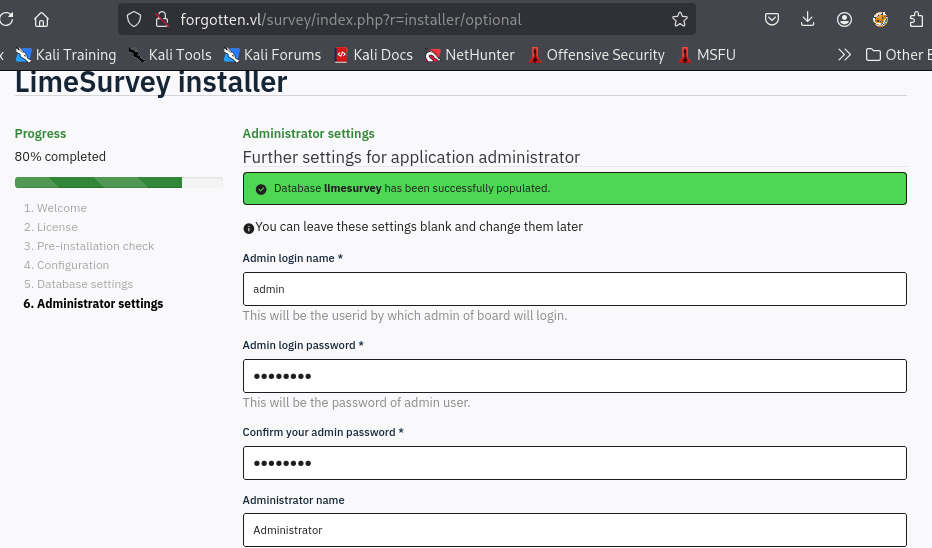Open the Pocket save icon

pyautogui.click(x=772, y=19)
